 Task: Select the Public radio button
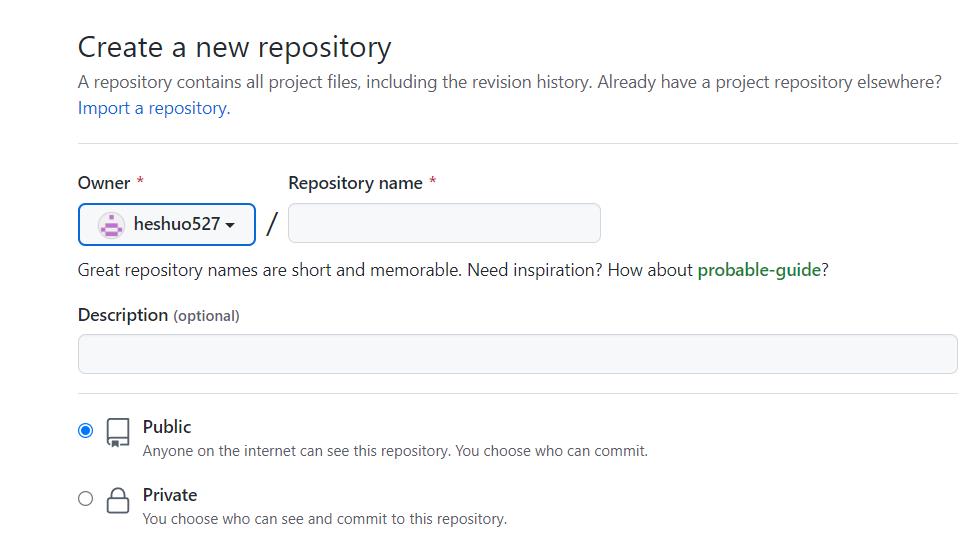point(85,430)
